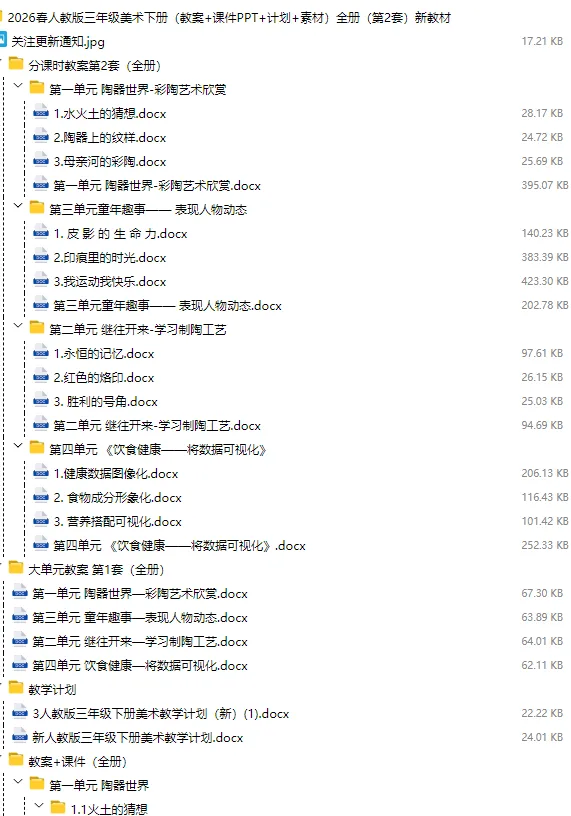Collapse the 第二单元 继往开来-学习制陶工艺 chevron
This screenshot has height=816, width=571.
(x=18, y=326)
